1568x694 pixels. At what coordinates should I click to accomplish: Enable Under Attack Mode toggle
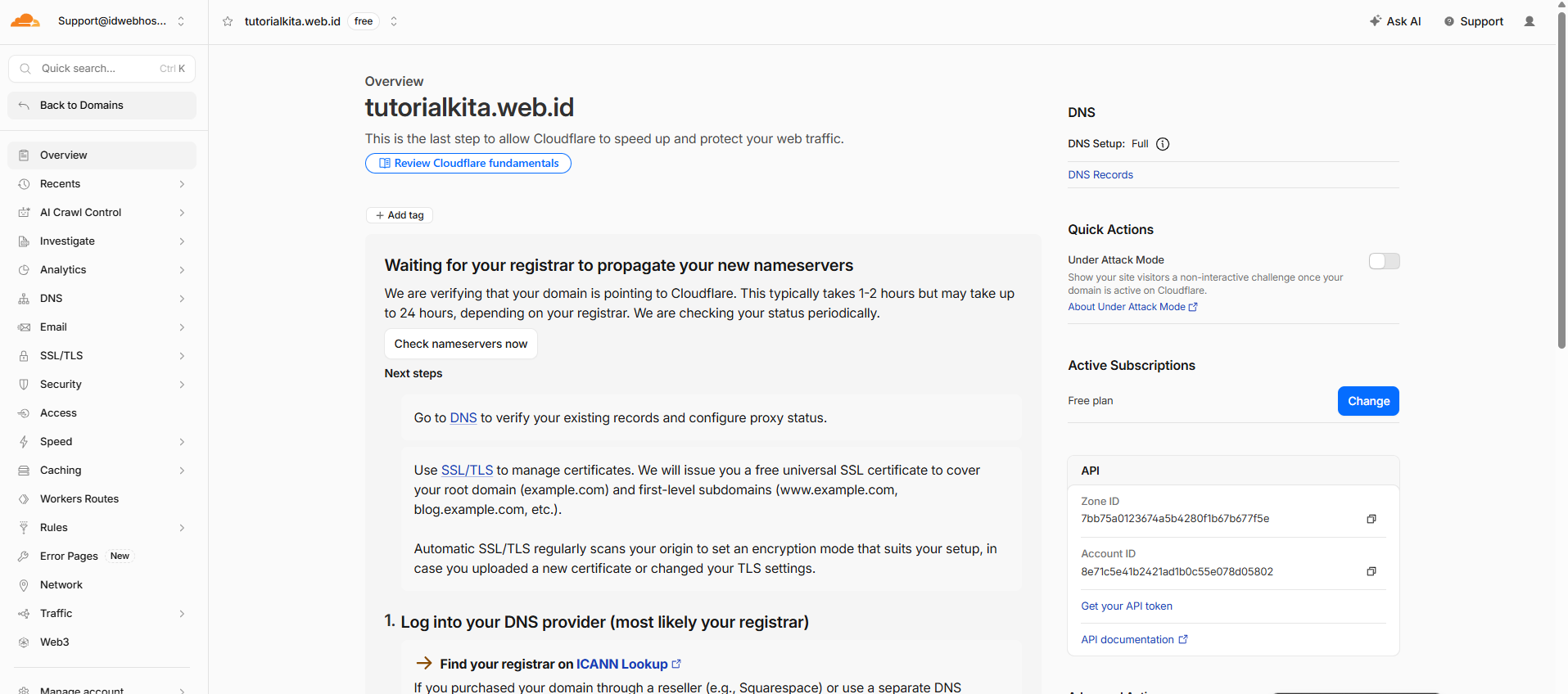[1385, 261]
